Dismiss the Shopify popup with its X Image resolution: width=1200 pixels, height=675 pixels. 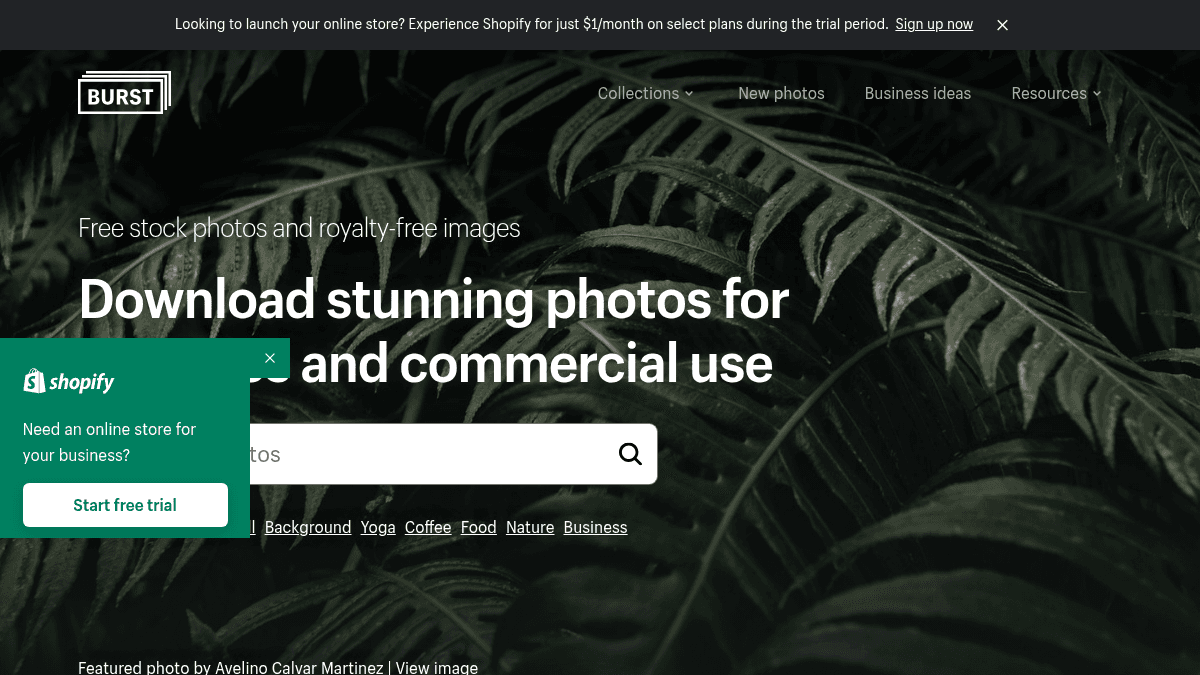pos(270,358)
